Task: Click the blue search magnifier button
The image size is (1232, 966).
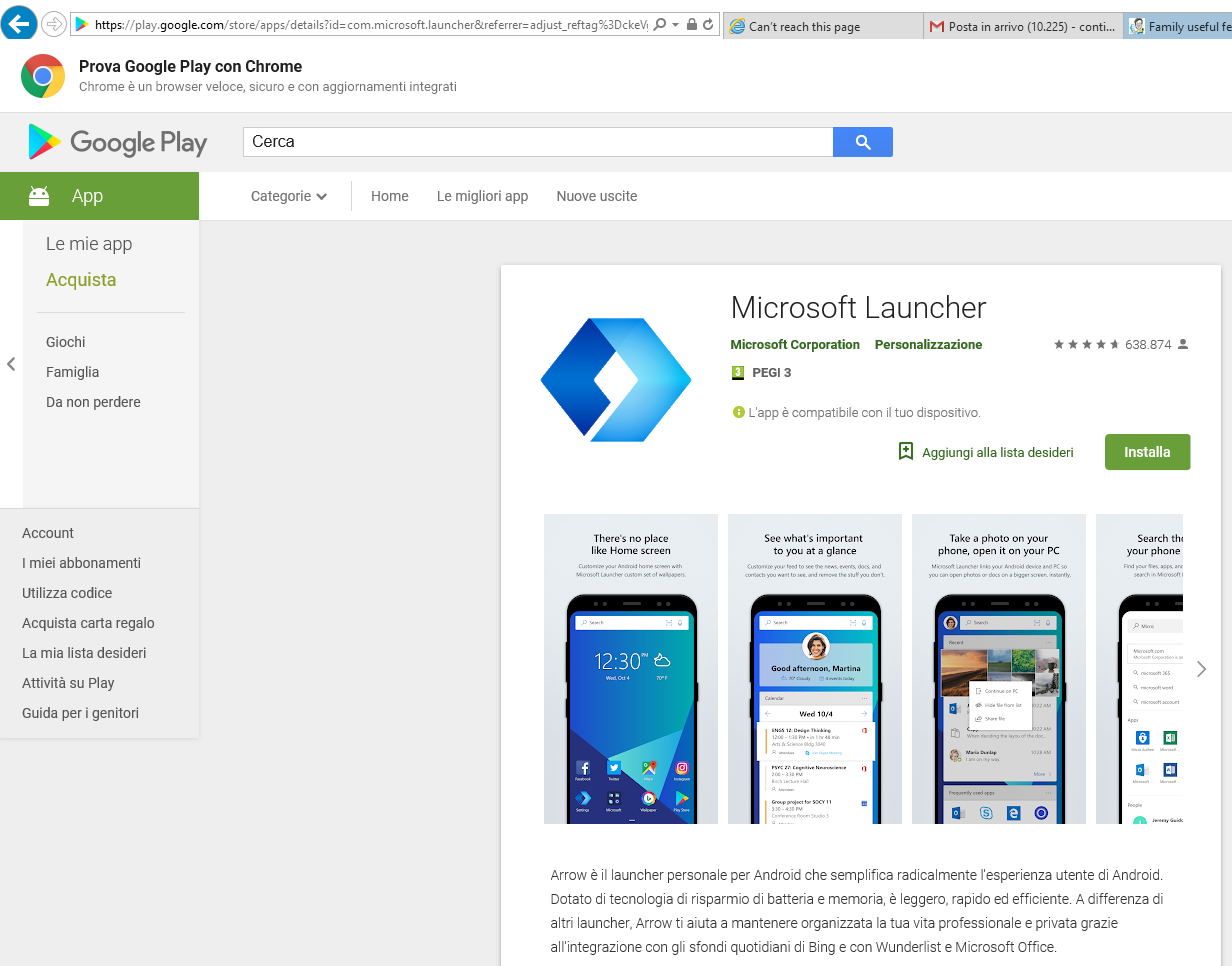Action: coord(862,142)
